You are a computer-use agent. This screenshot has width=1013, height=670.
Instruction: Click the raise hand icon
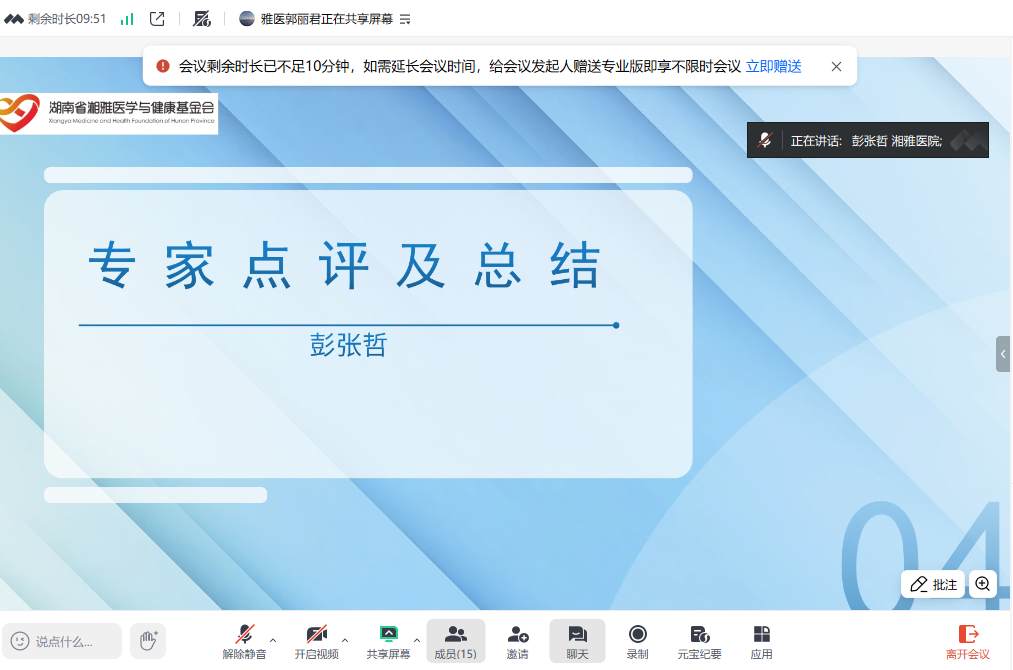click(x=148, y=640)
